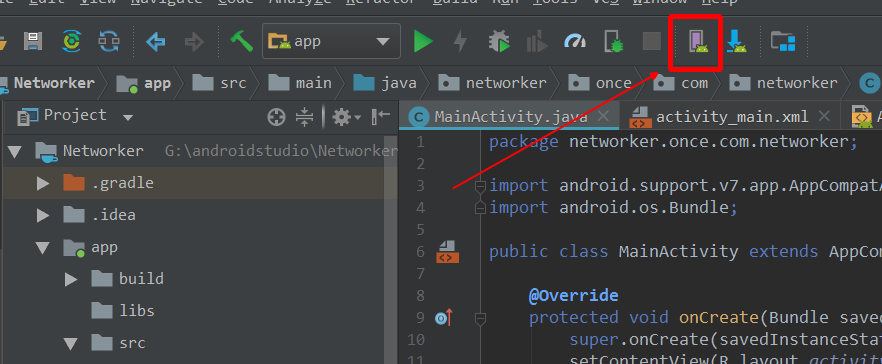Close the MainActivity.java tab
This screenshot has height=364, width=882.
point(603,116)
